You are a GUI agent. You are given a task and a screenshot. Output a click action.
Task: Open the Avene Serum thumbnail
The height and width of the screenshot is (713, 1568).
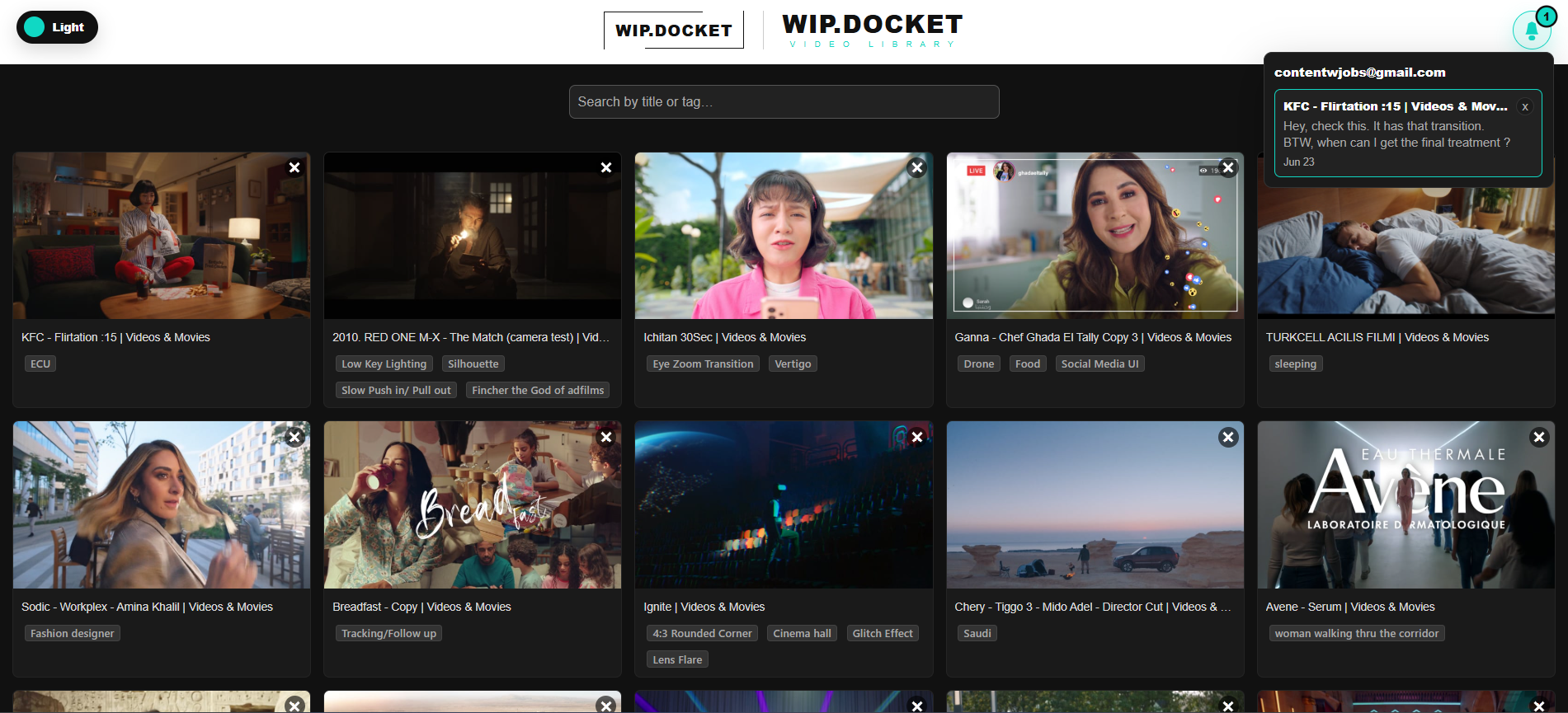coord(1406,505)
